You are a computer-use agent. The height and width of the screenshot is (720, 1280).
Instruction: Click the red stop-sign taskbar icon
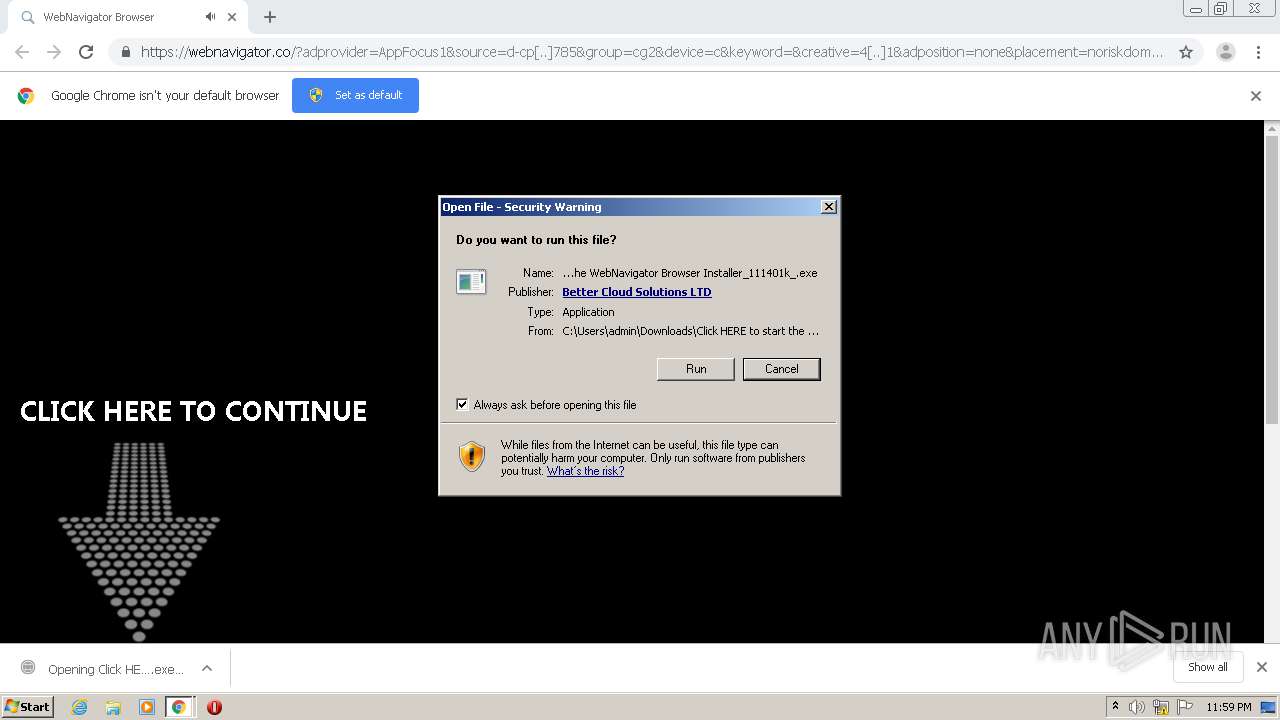click(214, 707)
